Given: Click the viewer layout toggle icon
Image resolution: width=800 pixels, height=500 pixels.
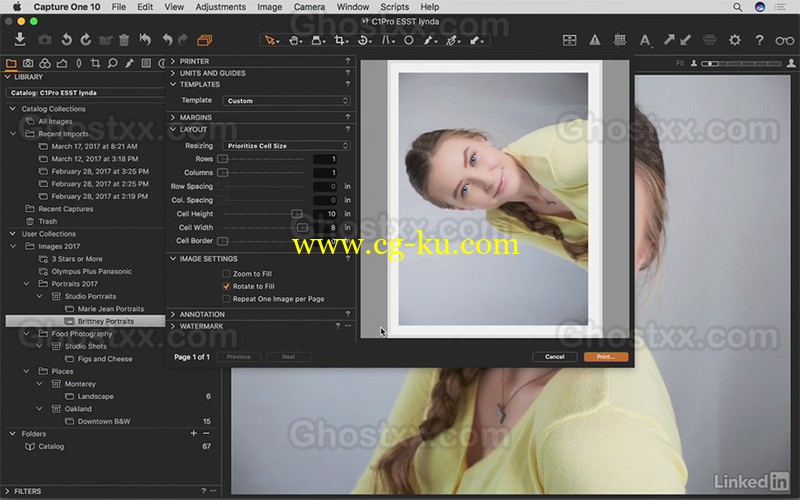Looking at the screenshot, I should click(569, 40).
